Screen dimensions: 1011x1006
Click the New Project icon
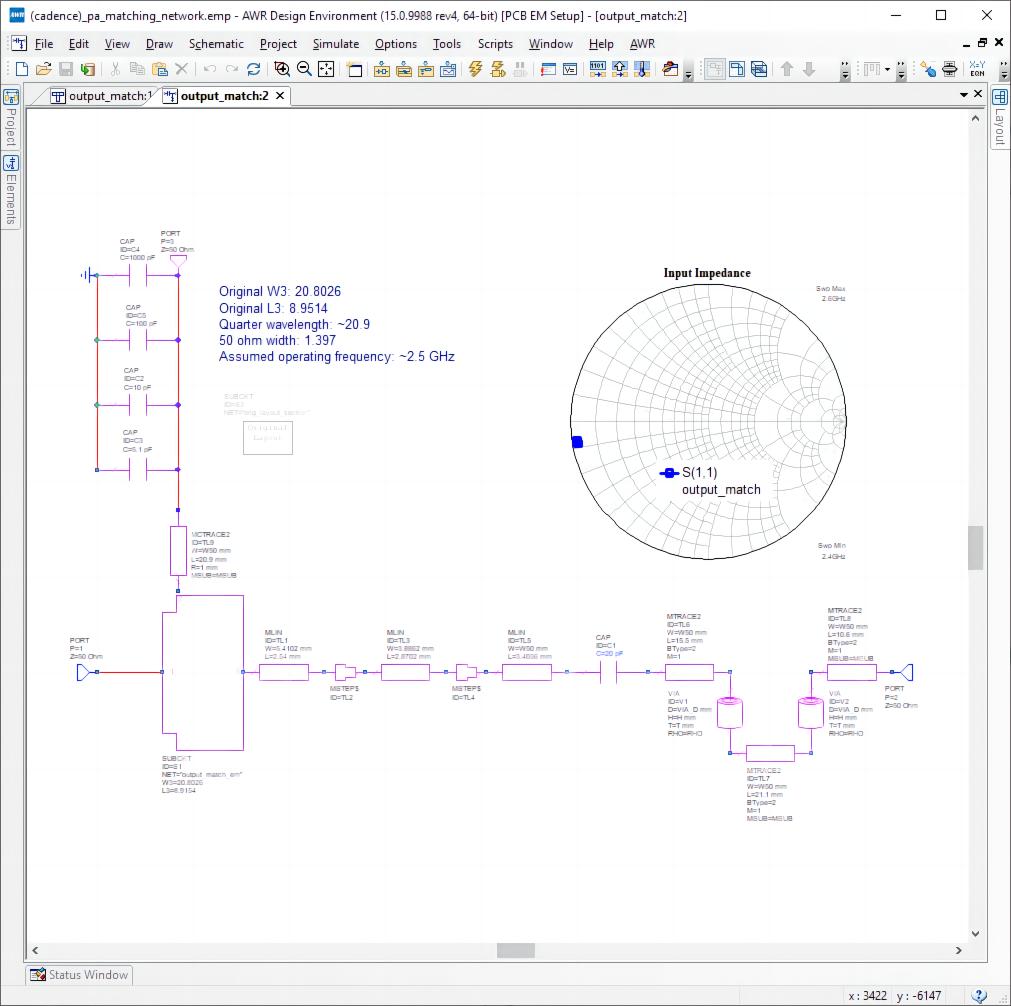[x=21, y=69]
